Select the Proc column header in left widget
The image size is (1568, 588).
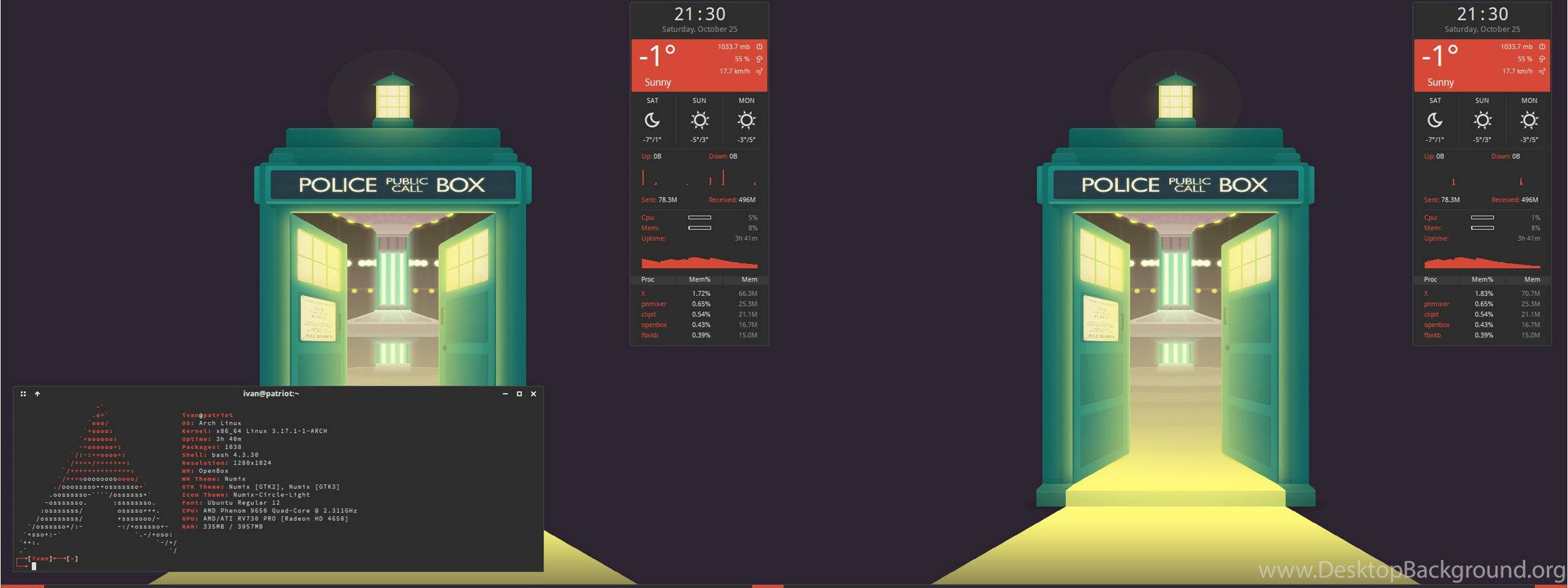coord(648,280)
